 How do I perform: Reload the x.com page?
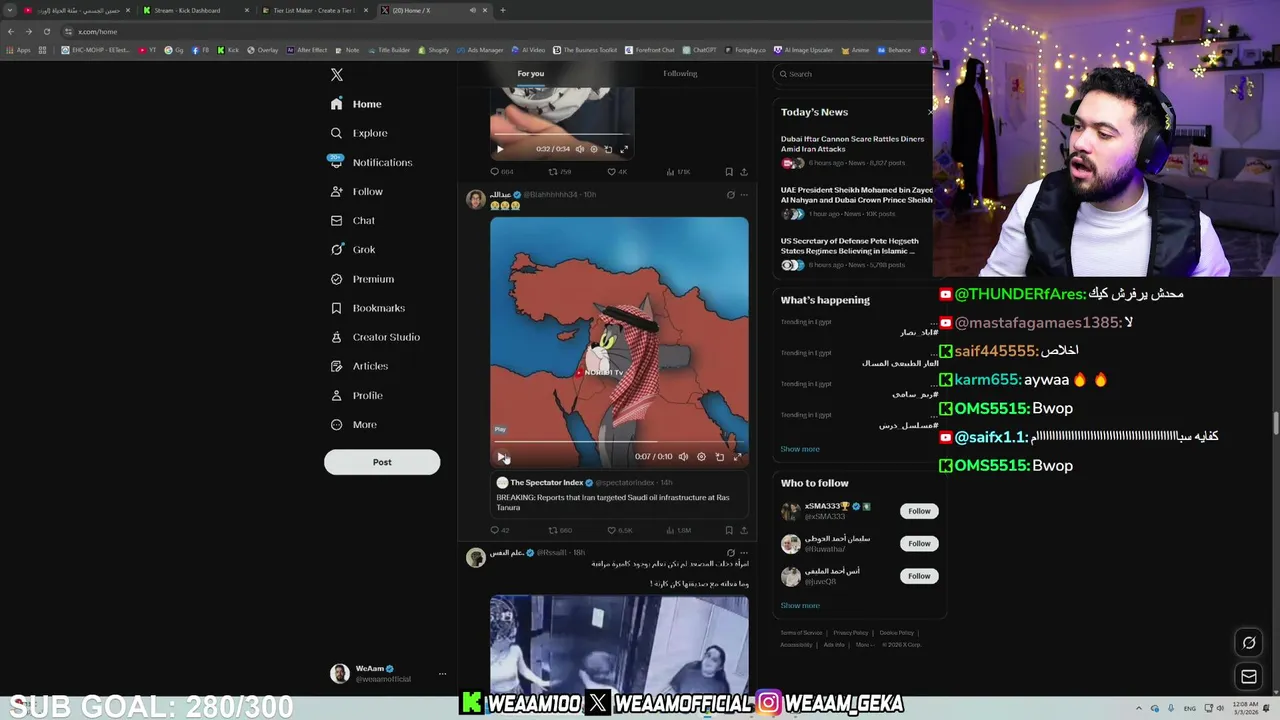tap(46, 31)
